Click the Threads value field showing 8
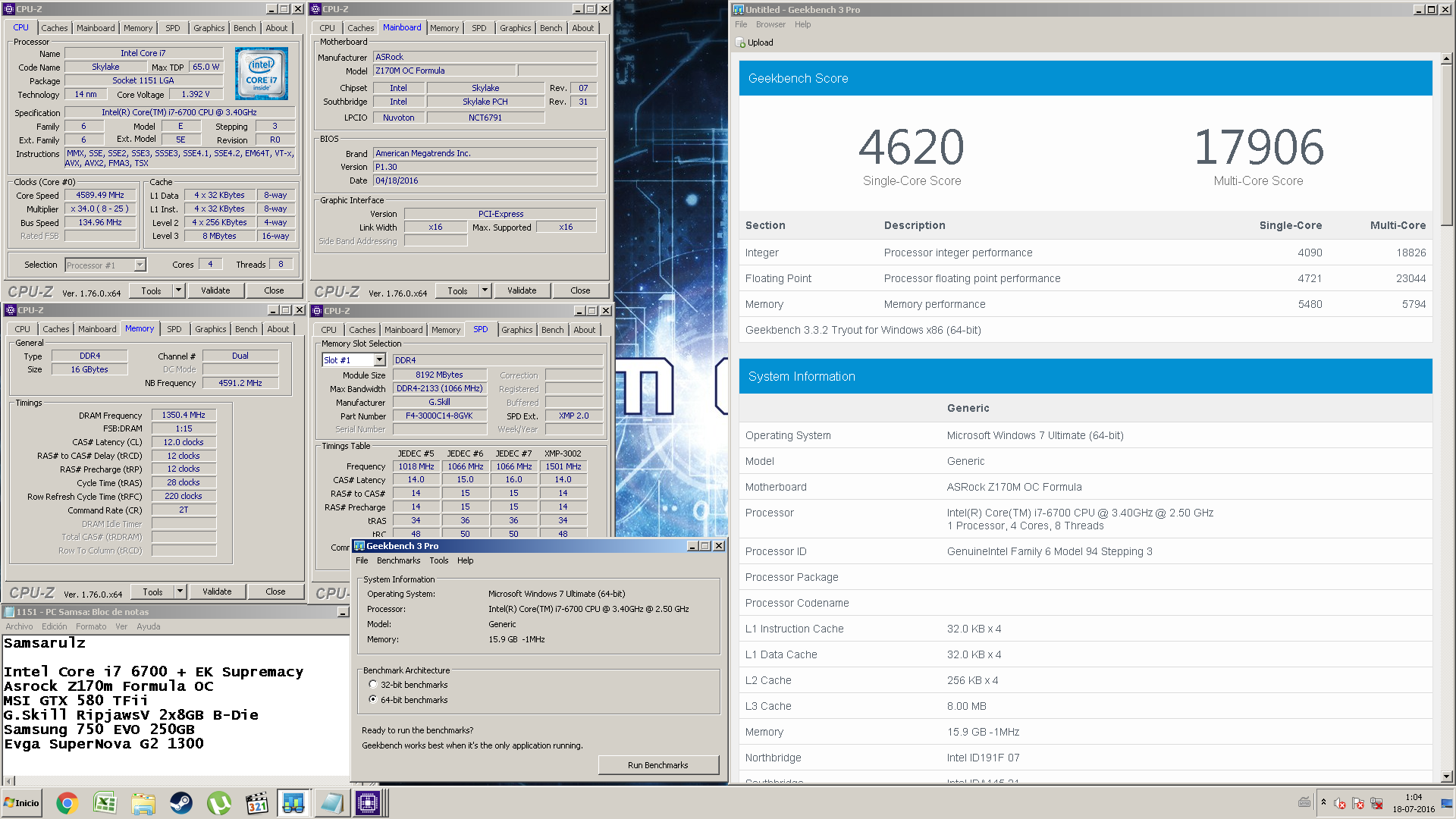 point(281,264)
